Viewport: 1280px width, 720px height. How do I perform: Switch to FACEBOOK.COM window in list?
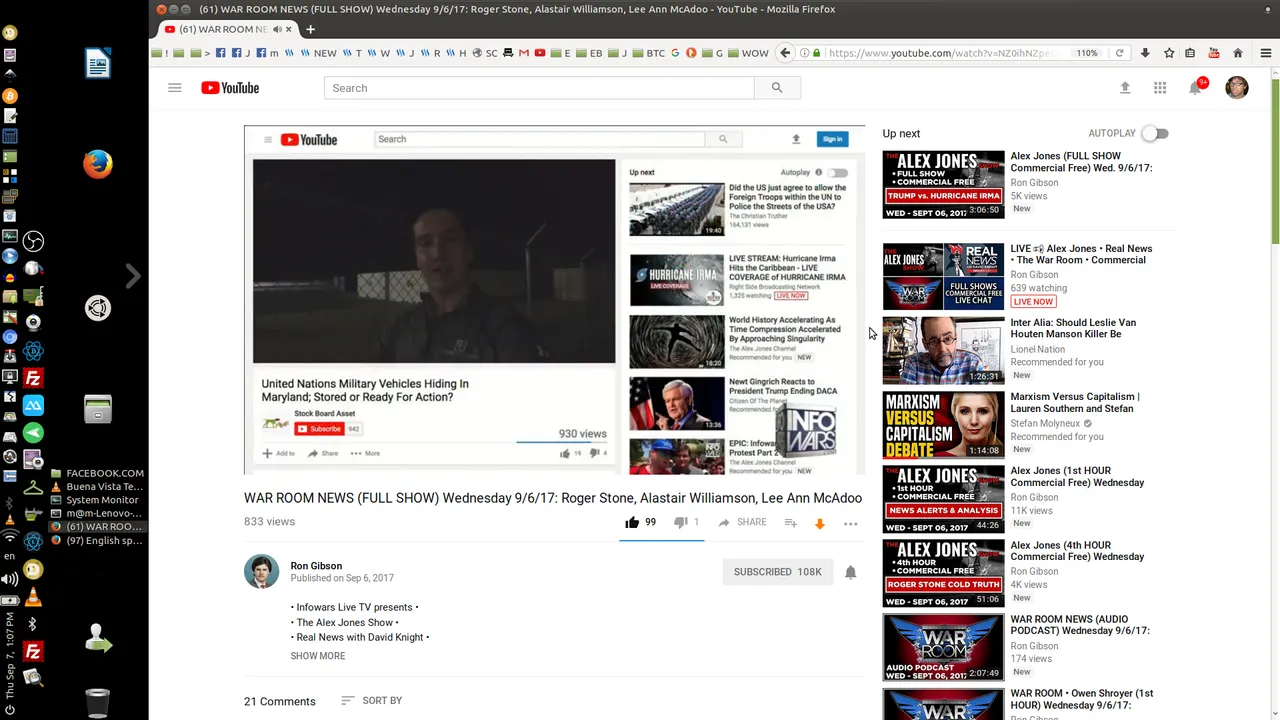[x=97, y=473]
